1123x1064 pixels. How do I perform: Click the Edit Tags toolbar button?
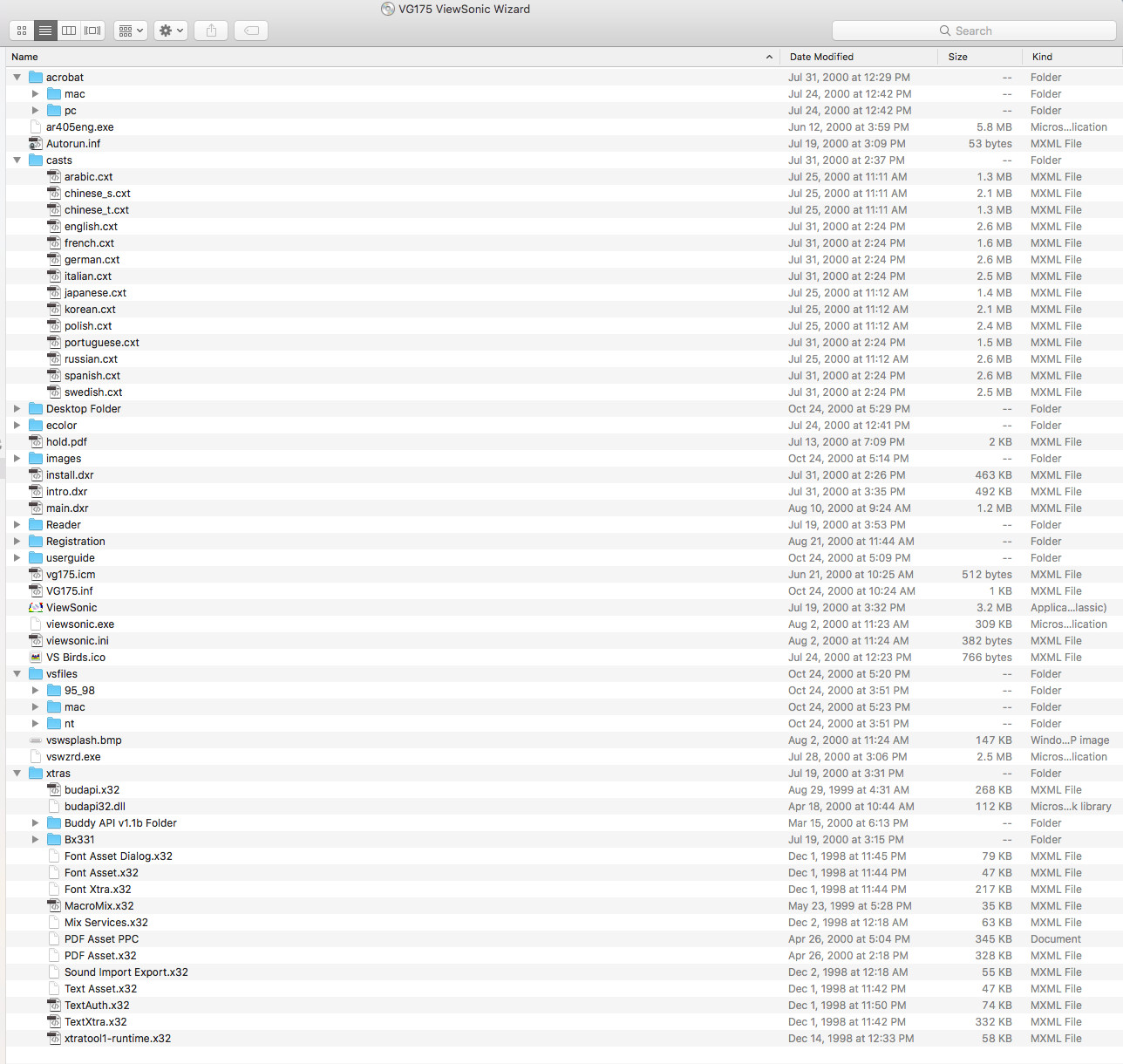(x=251, y=31)
